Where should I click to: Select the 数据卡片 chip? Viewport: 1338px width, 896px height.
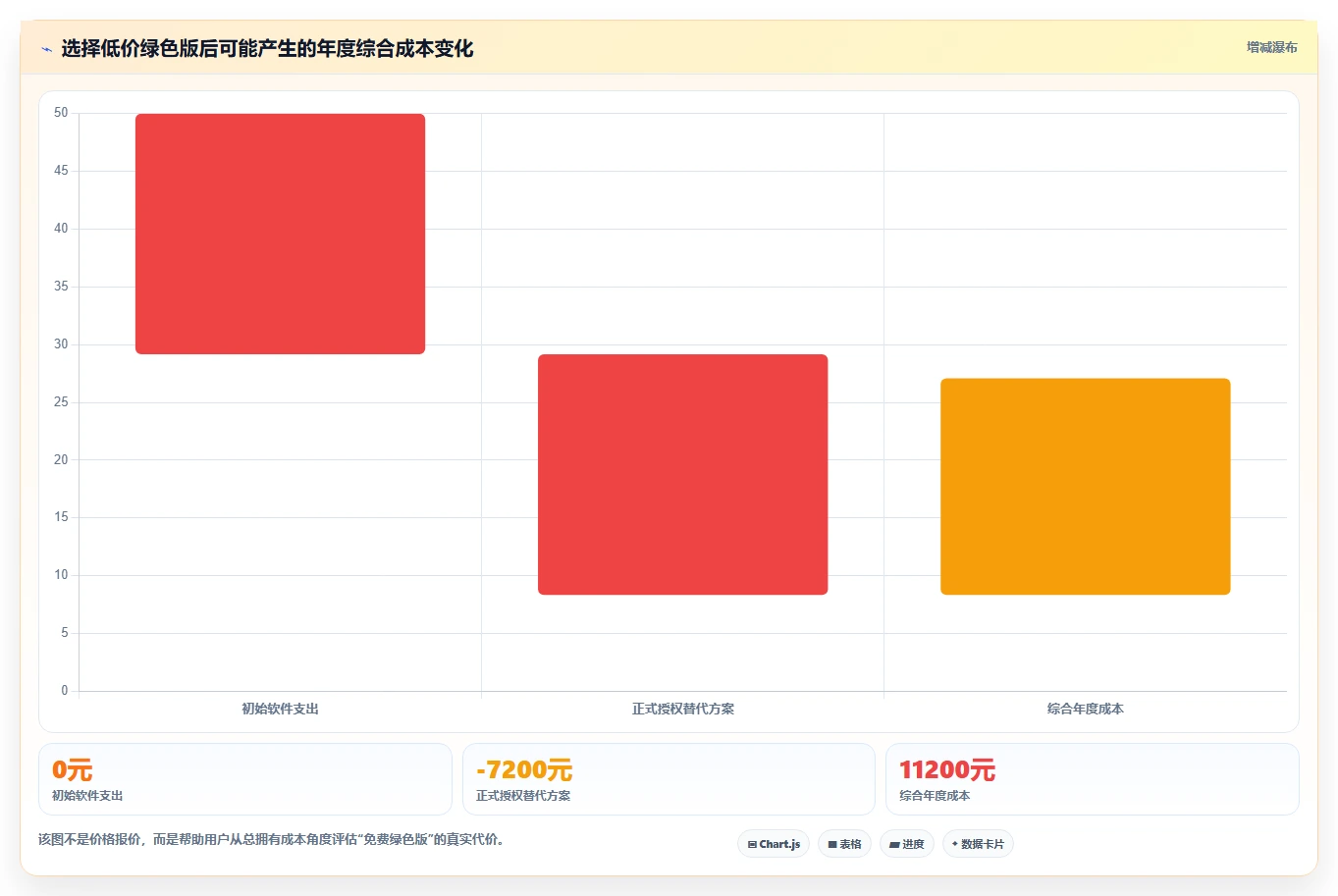978,844
